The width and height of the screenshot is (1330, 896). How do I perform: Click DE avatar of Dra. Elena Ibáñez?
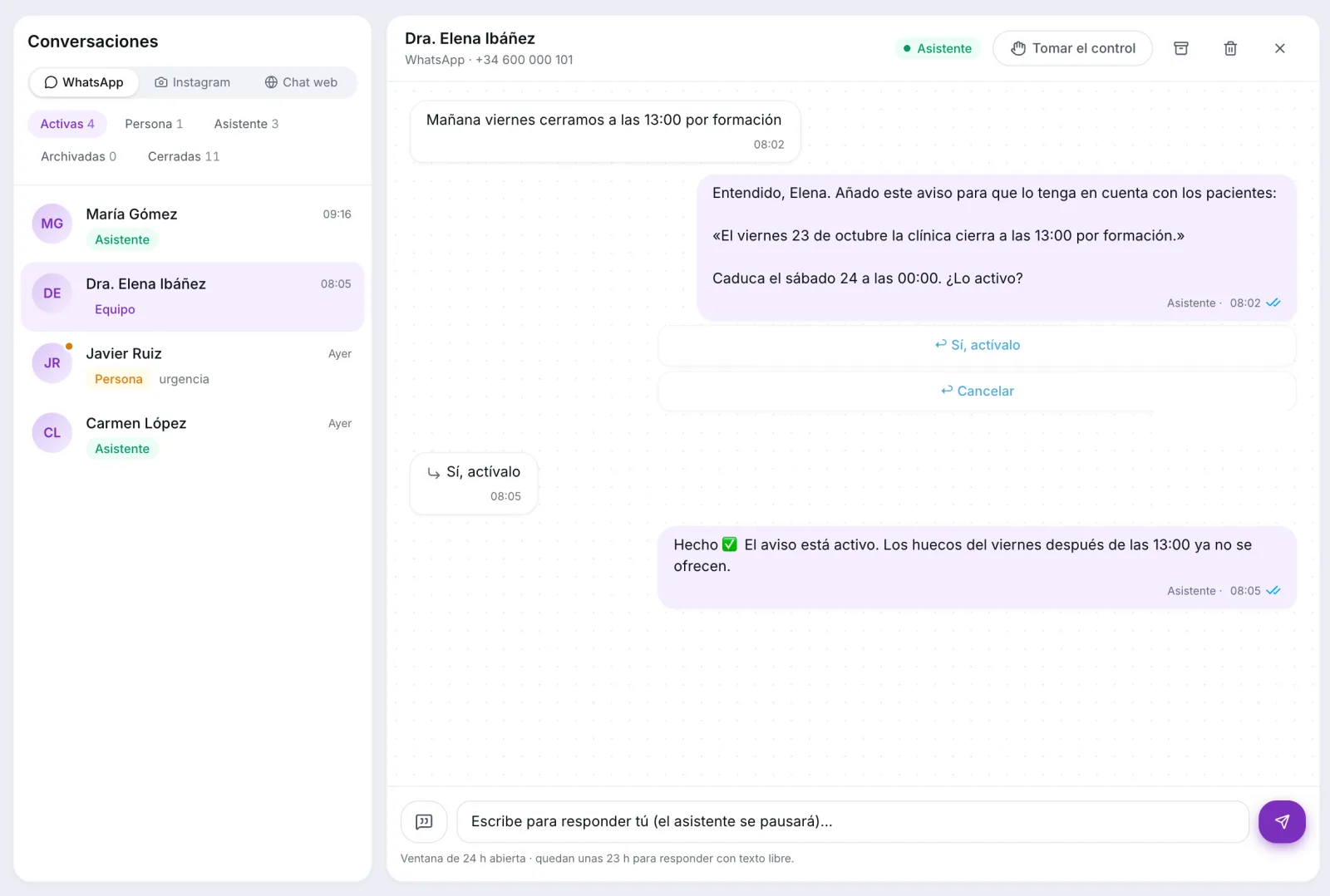(52, 293)
